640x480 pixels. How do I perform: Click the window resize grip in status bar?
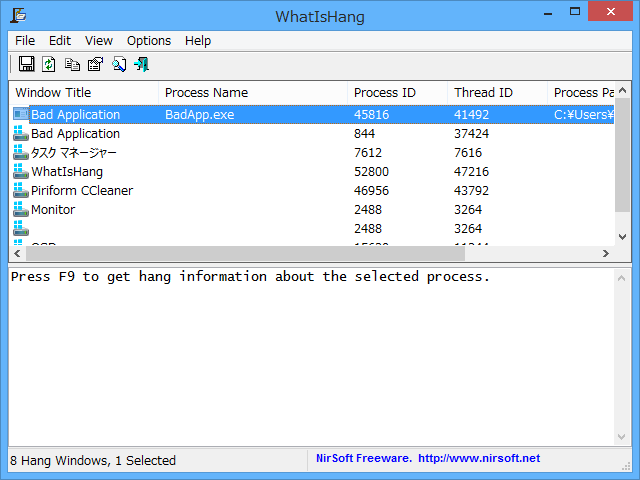click(x=626, y=466)
